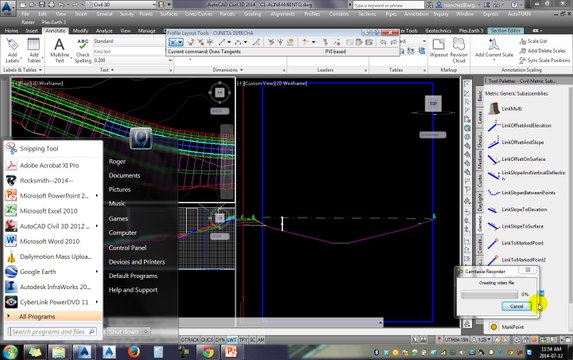Click the Chrome icon in the taskbar

pos(208,352)
